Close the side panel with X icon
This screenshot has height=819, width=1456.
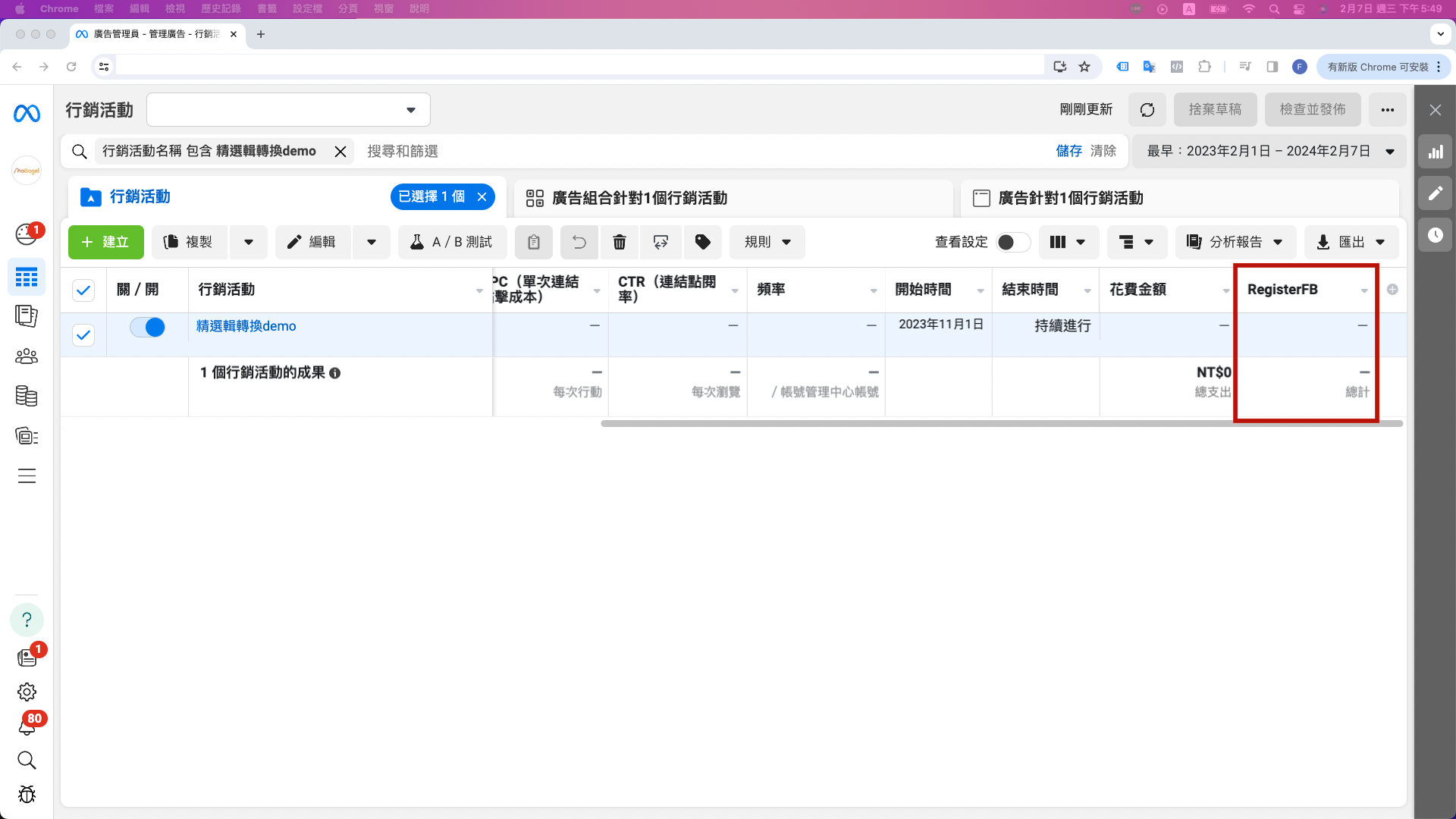(x=1436, y=110)
